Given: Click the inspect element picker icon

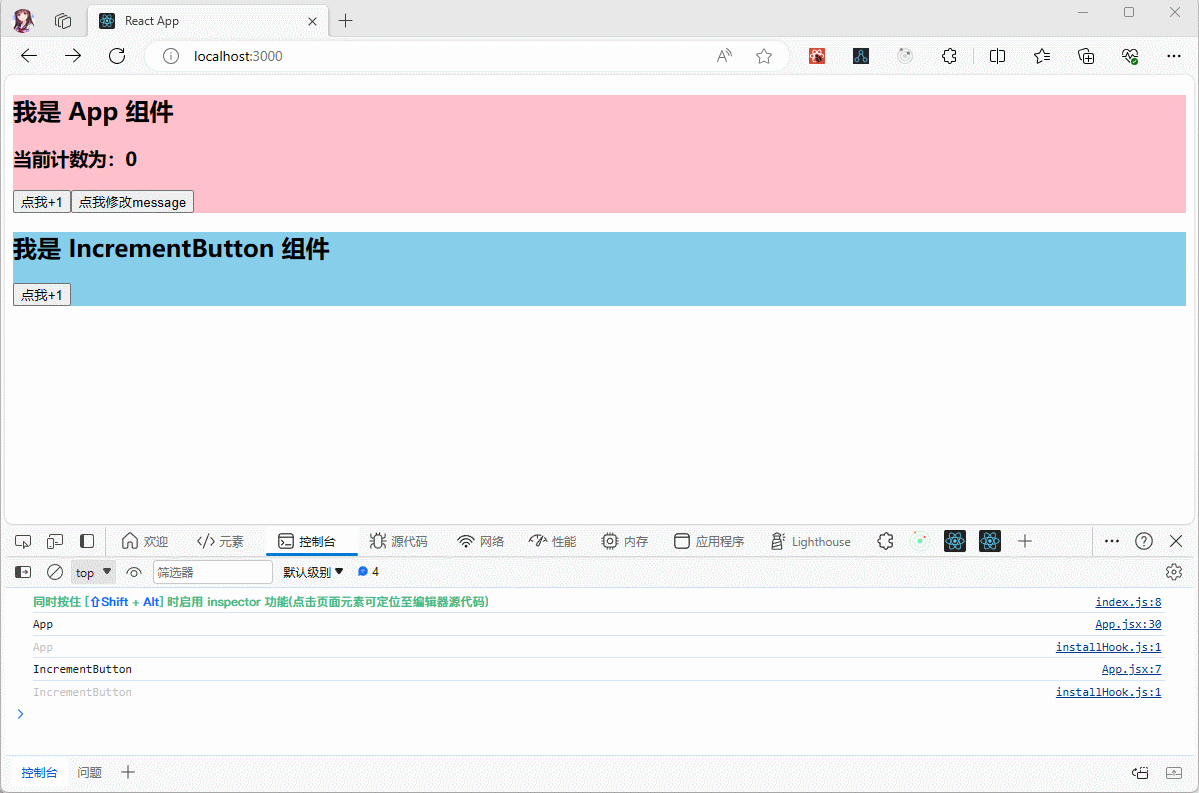Looking at the screenshot, I should [x=23, y=541].
